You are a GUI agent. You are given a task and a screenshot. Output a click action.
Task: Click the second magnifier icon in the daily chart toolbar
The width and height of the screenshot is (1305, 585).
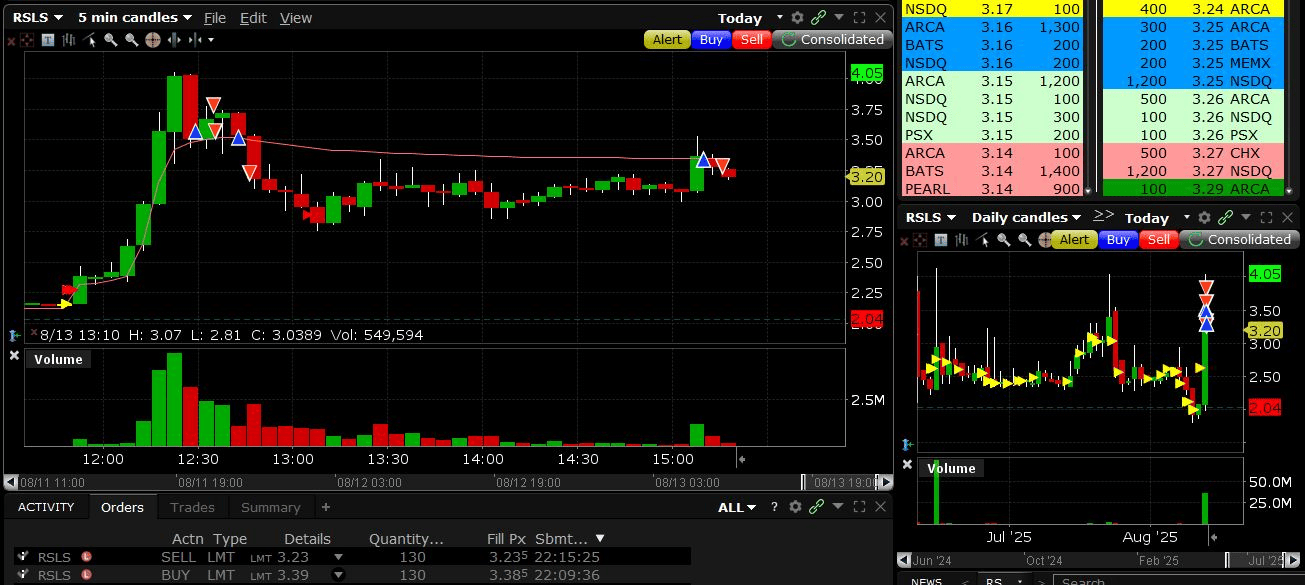(1024, 240)
